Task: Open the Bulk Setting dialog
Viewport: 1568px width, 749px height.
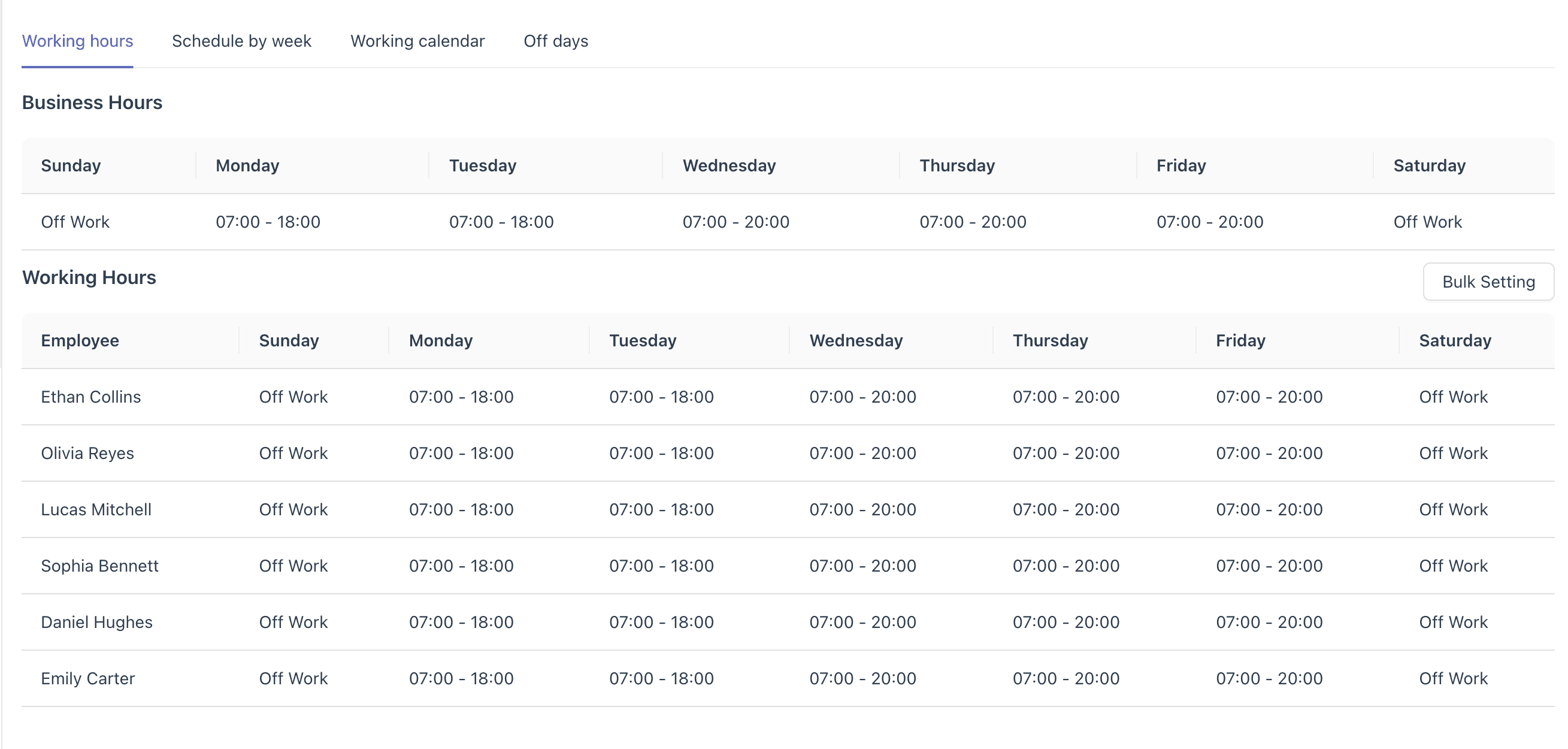Action: 1489,282
